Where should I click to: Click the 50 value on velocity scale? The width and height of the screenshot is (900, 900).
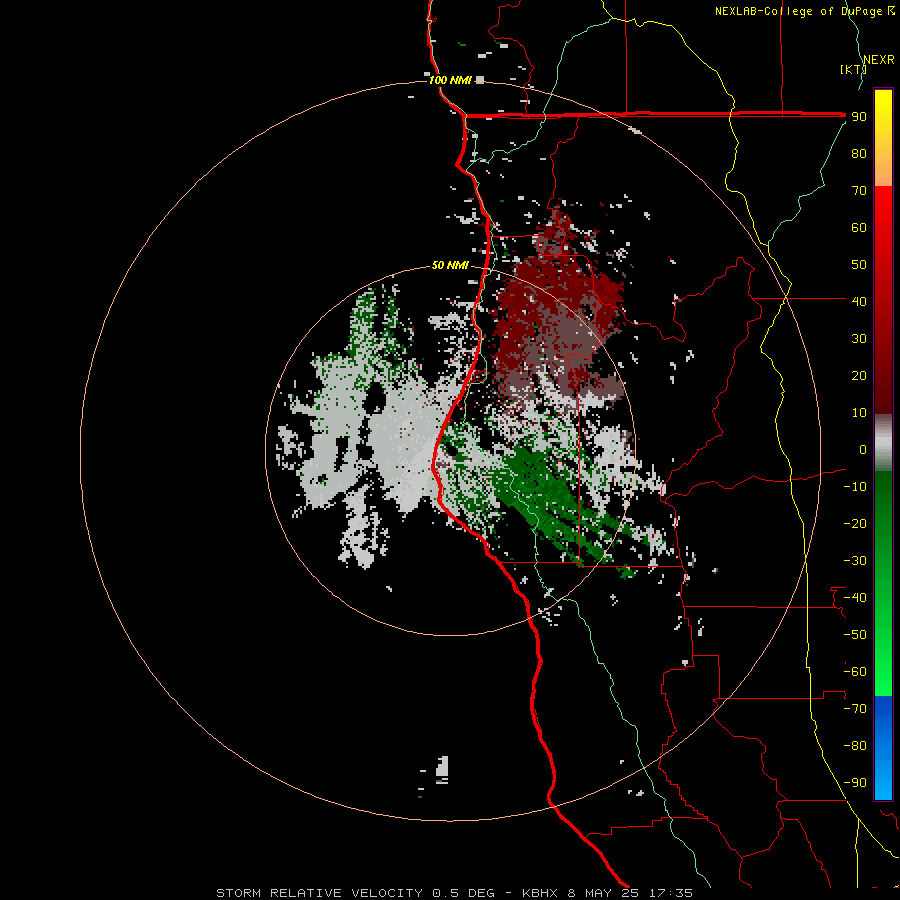[x=859, y=265]
